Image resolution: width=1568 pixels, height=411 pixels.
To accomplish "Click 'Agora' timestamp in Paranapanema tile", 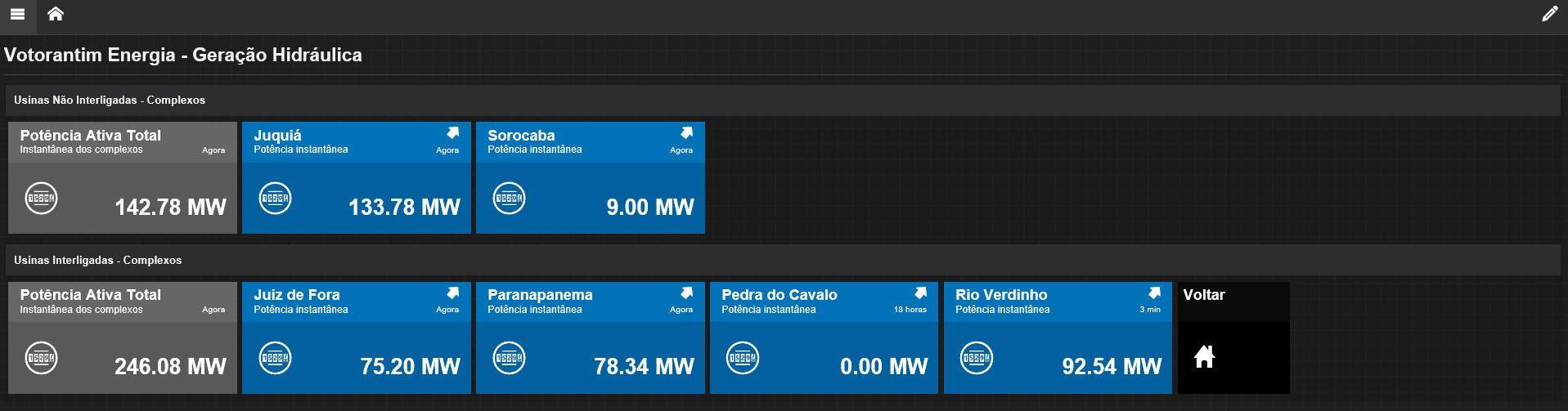I will click(681, 310).
